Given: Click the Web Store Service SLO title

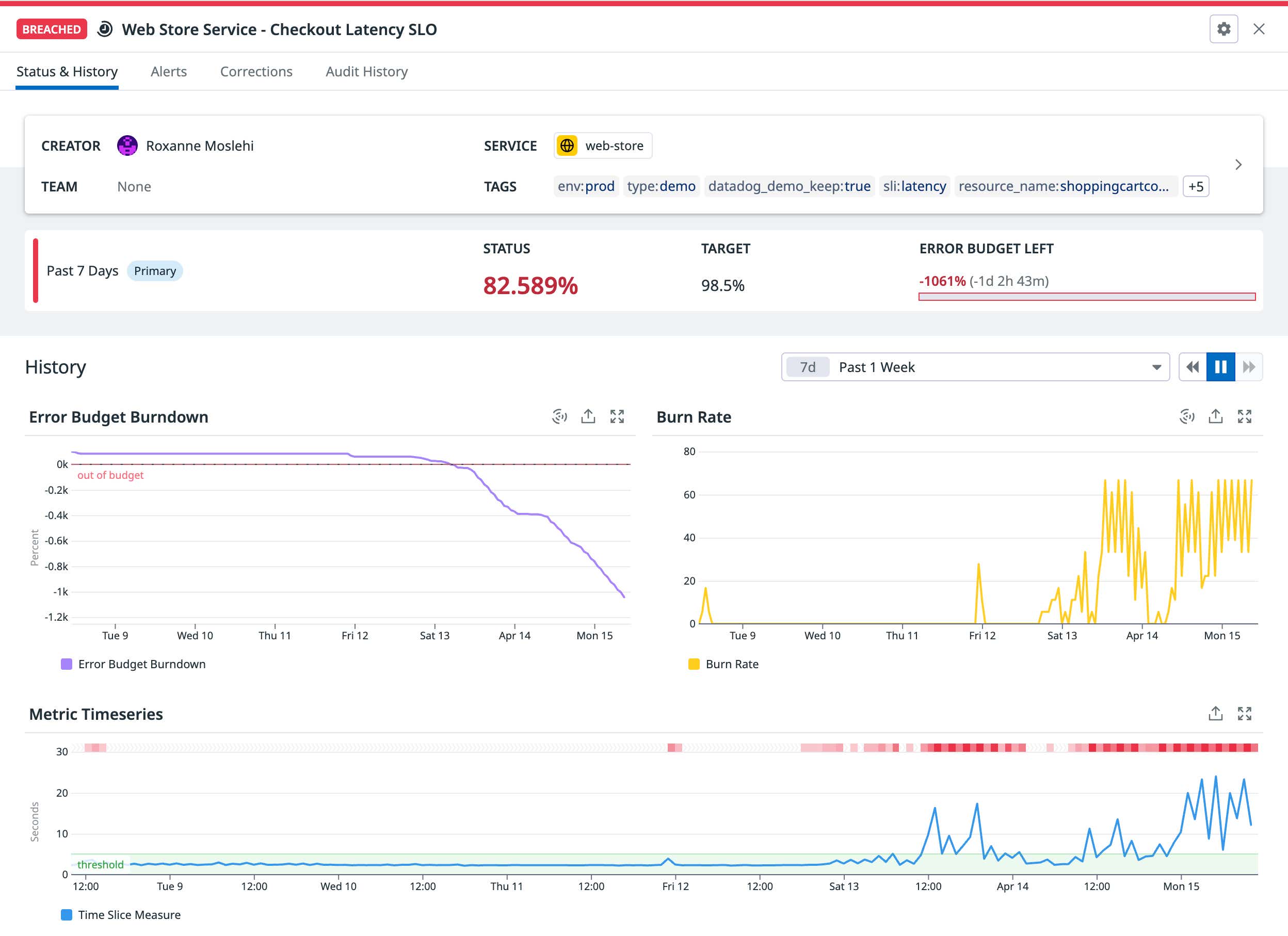Looking at the screenshot, I should [x=279, y=29].
